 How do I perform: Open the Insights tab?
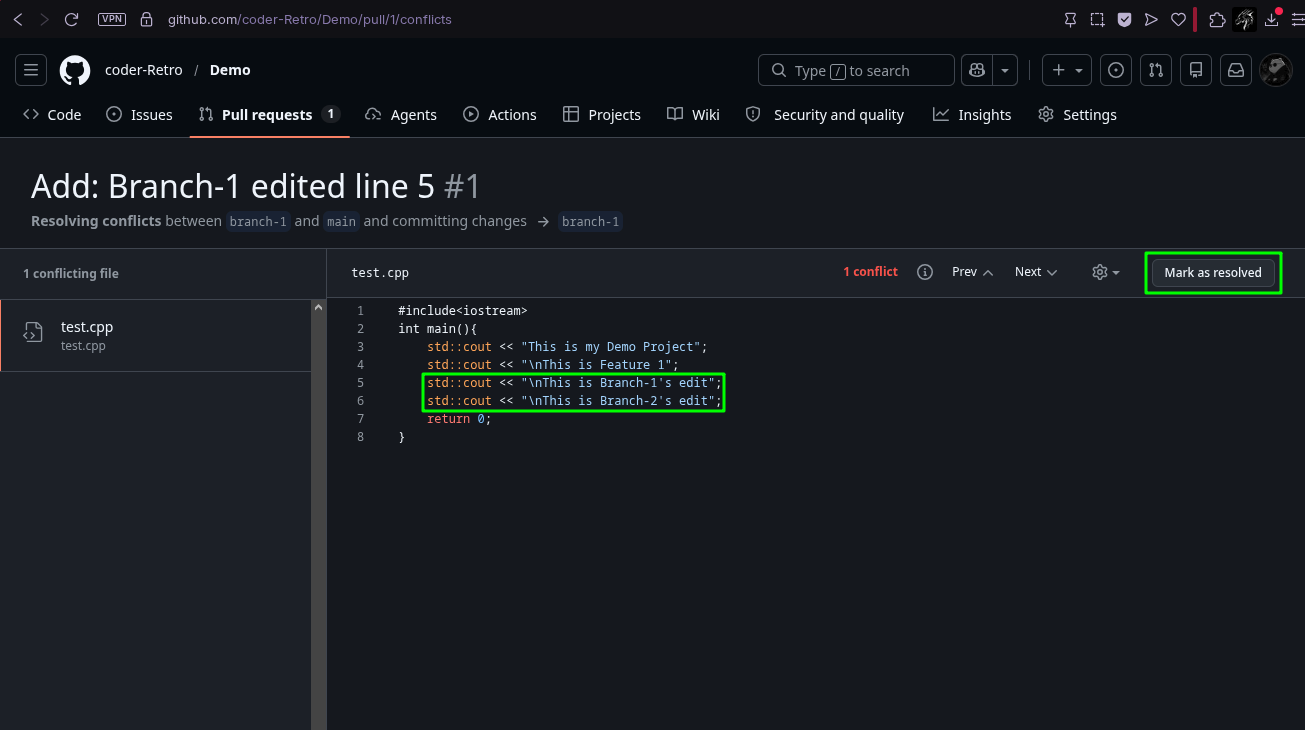[972, 115]
